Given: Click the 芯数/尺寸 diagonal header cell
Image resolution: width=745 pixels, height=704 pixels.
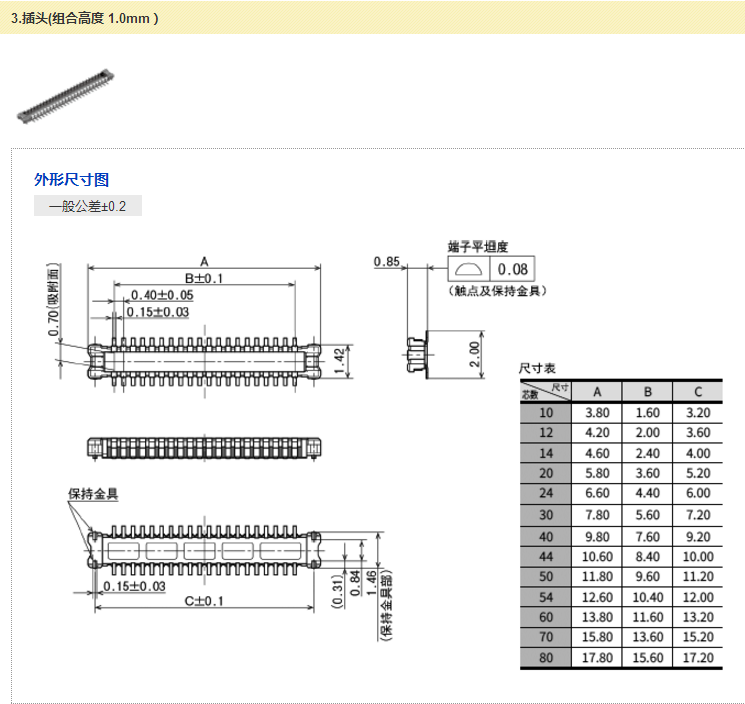Looking at the screenshot, I should 545,391.
